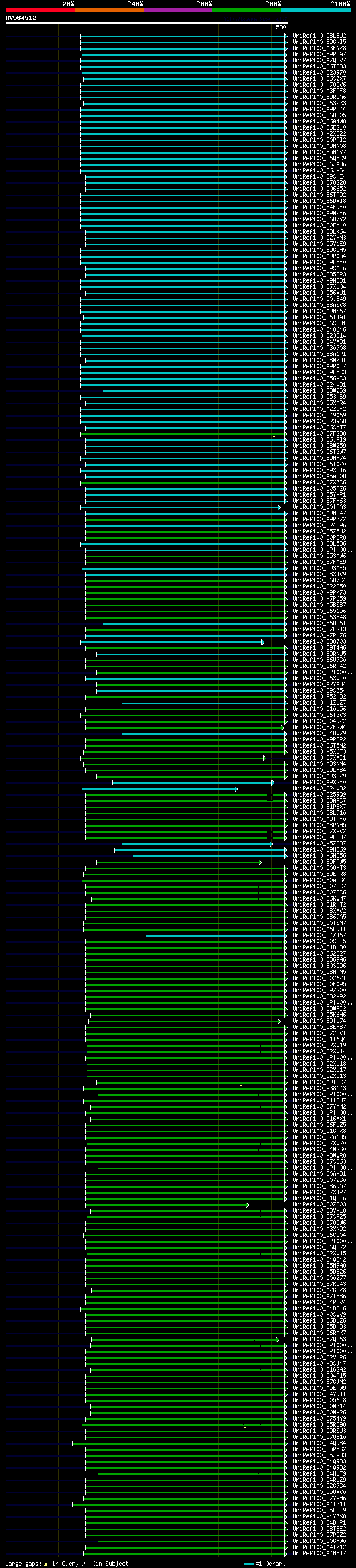The image size is (356, 1568).
Task: Open hit UniRef100_B4UW79
Action: [x=319, y=734]
